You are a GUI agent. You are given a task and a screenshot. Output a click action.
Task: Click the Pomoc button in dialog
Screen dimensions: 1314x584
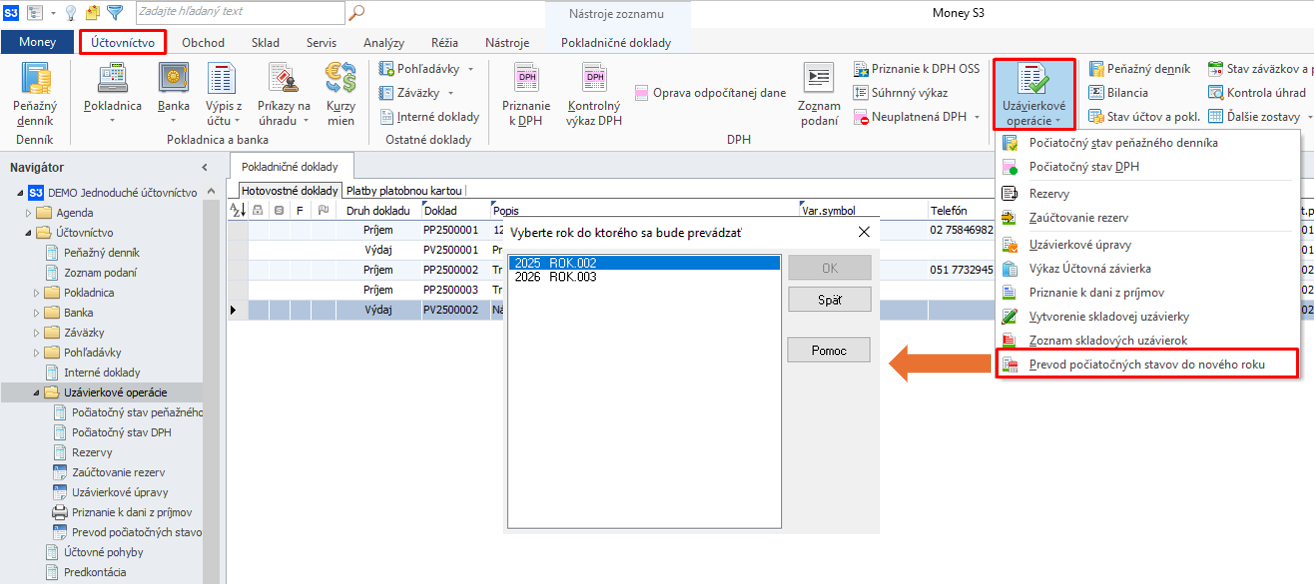[829, 351]
